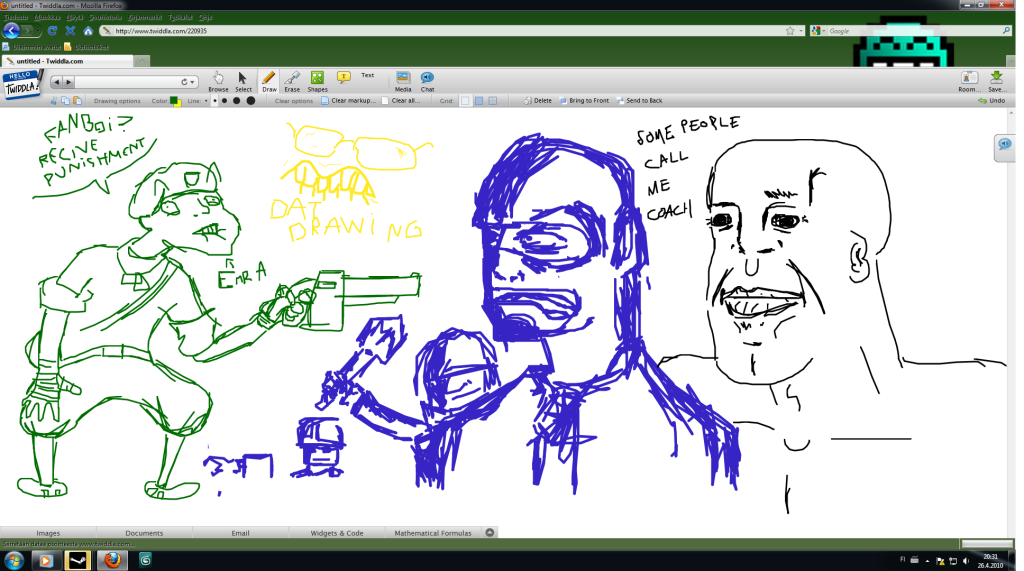Stop page loading in Firefox
The height and width of the screenshot is (571, 1024).
click(71, 31)
